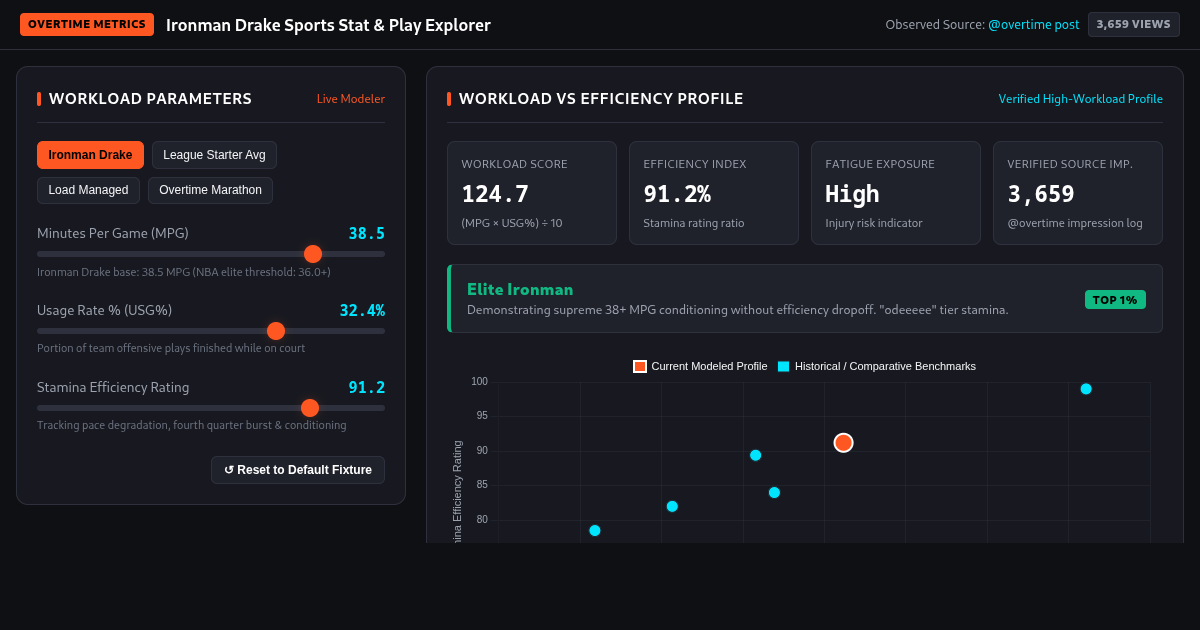Click the 38.5 MPG value readout

[366, 234]
